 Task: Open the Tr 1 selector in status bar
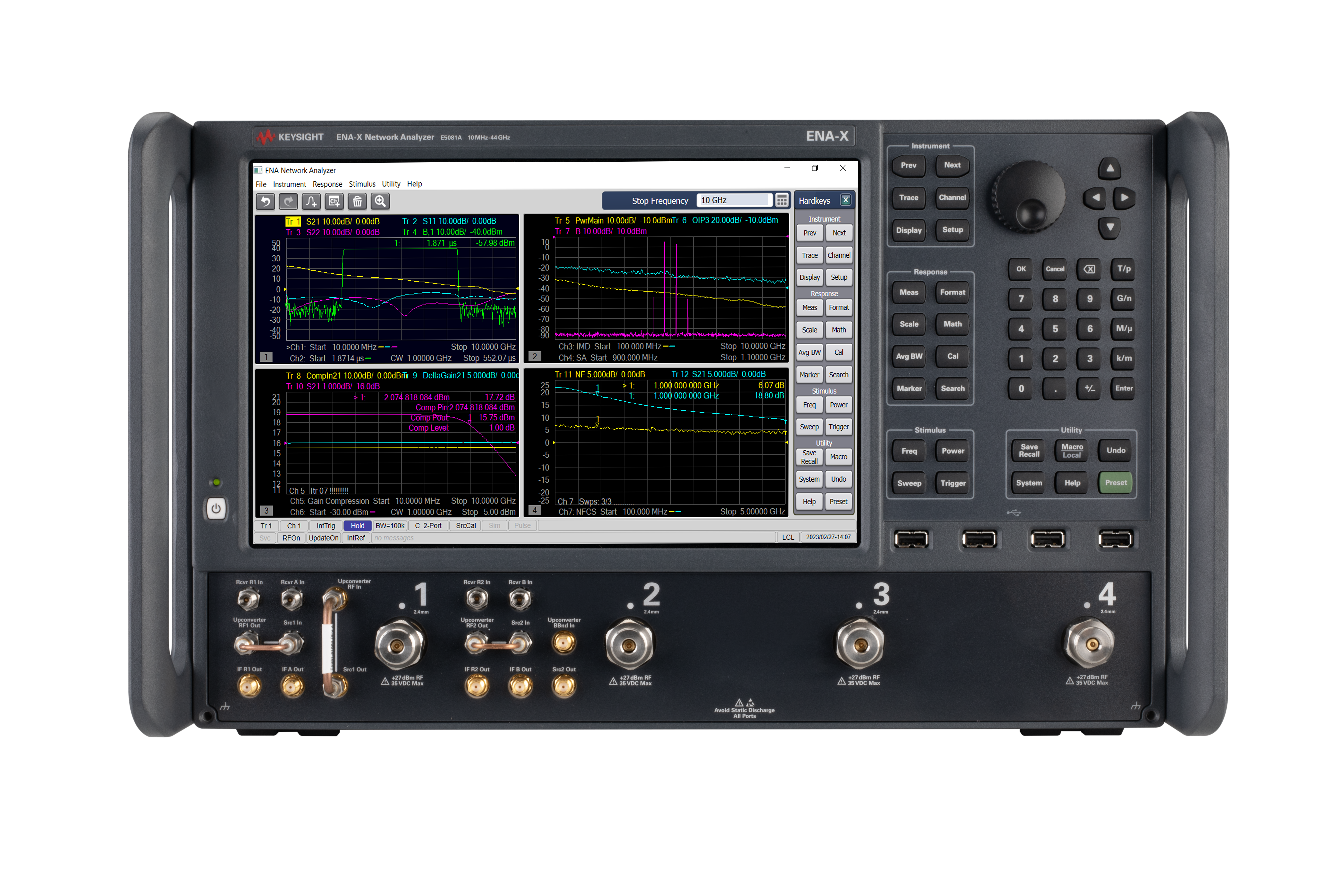click(x=266, y=526)
